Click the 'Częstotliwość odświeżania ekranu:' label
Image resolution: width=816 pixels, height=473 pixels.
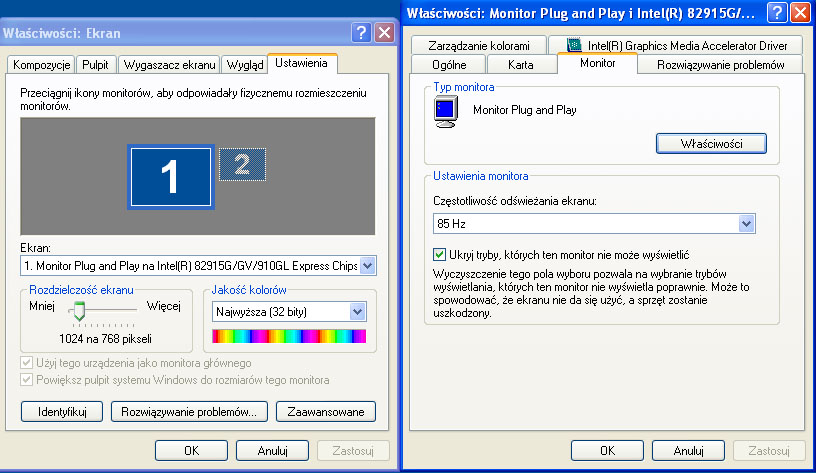pyautogui.click(x=515, y=201)
